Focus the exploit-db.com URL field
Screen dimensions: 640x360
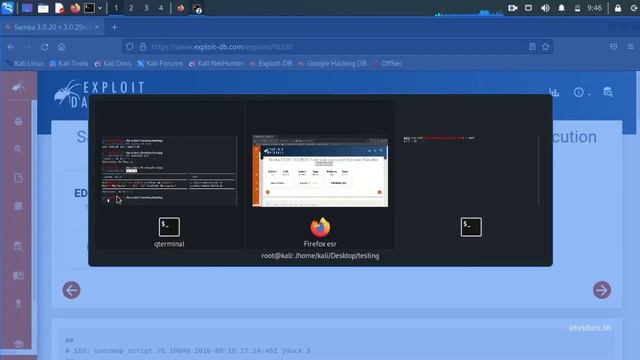pos(337,47)
